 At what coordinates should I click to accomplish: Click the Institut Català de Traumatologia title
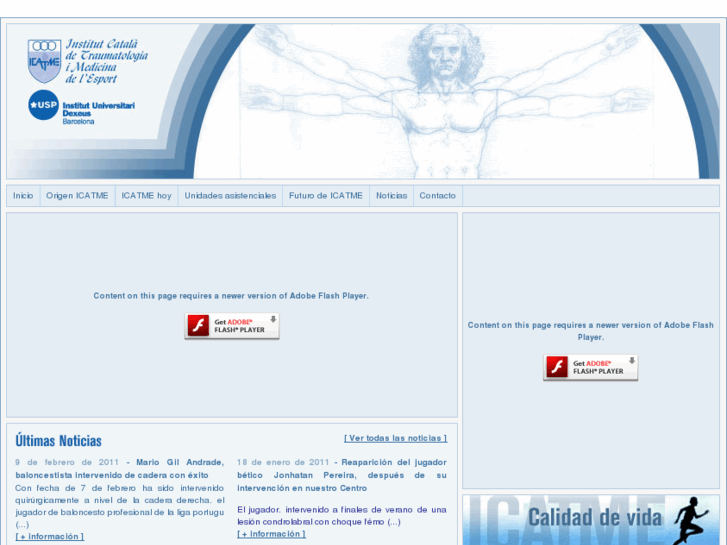point(107,62)
